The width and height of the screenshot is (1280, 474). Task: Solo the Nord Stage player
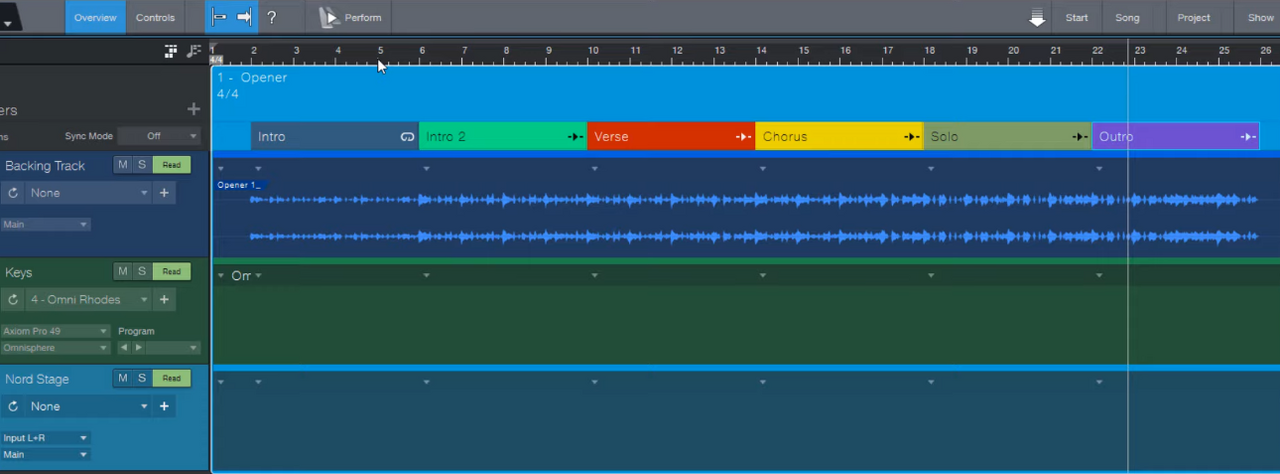click(142, 378)
